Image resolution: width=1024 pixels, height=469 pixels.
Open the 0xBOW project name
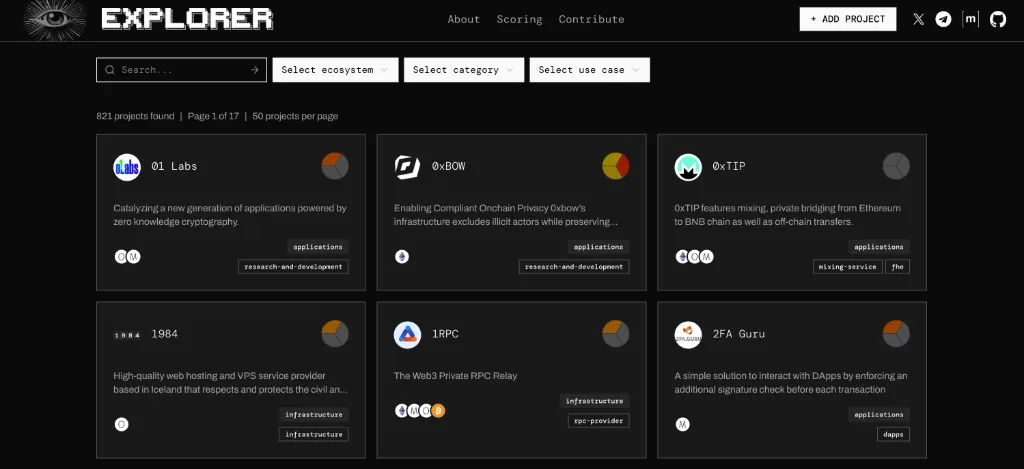pyautogui.click(x=449, y=166)
